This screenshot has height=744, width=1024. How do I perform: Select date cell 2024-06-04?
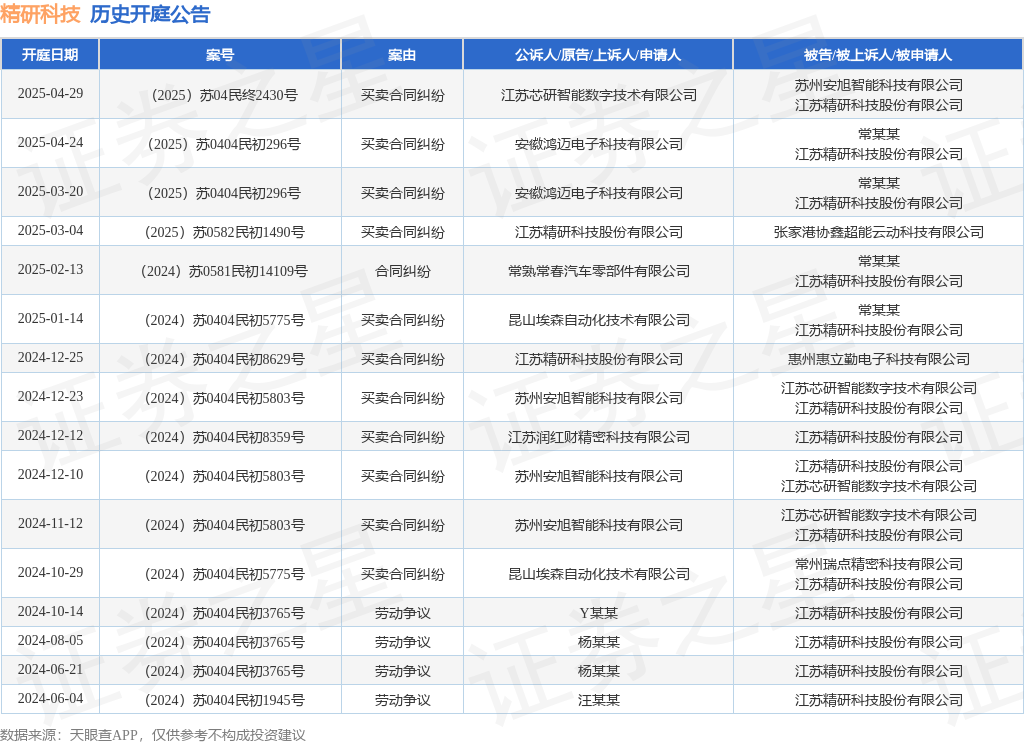[50, 698]
